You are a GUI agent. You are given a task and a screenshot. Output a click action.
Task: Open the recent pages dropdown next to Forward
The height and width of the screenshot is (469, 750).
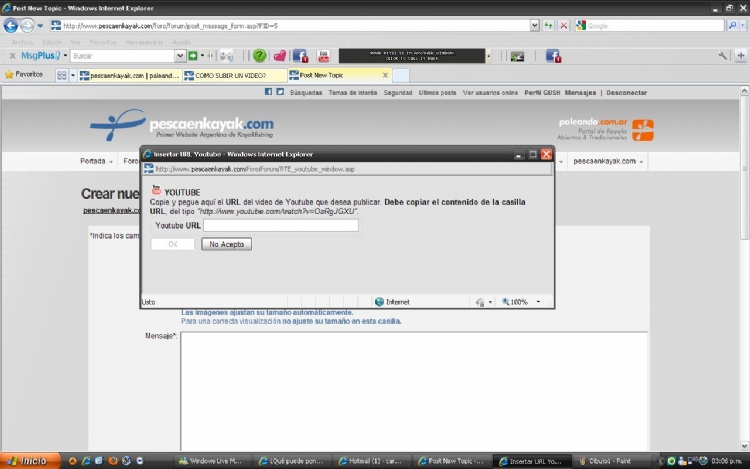click(40, 26)
